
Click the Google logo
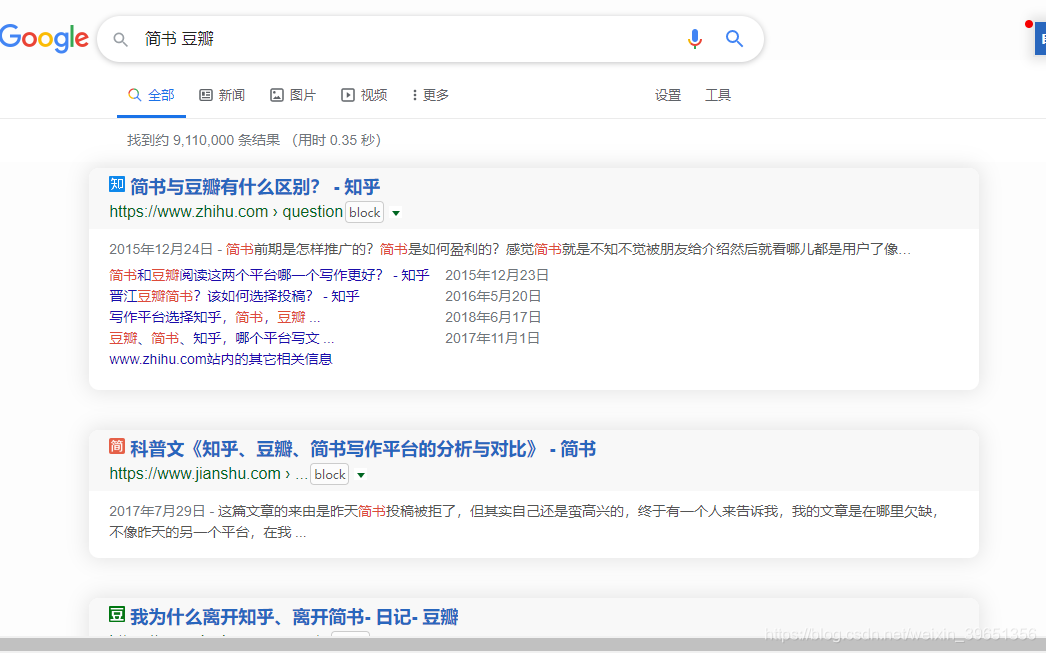(x=44, y=38)
